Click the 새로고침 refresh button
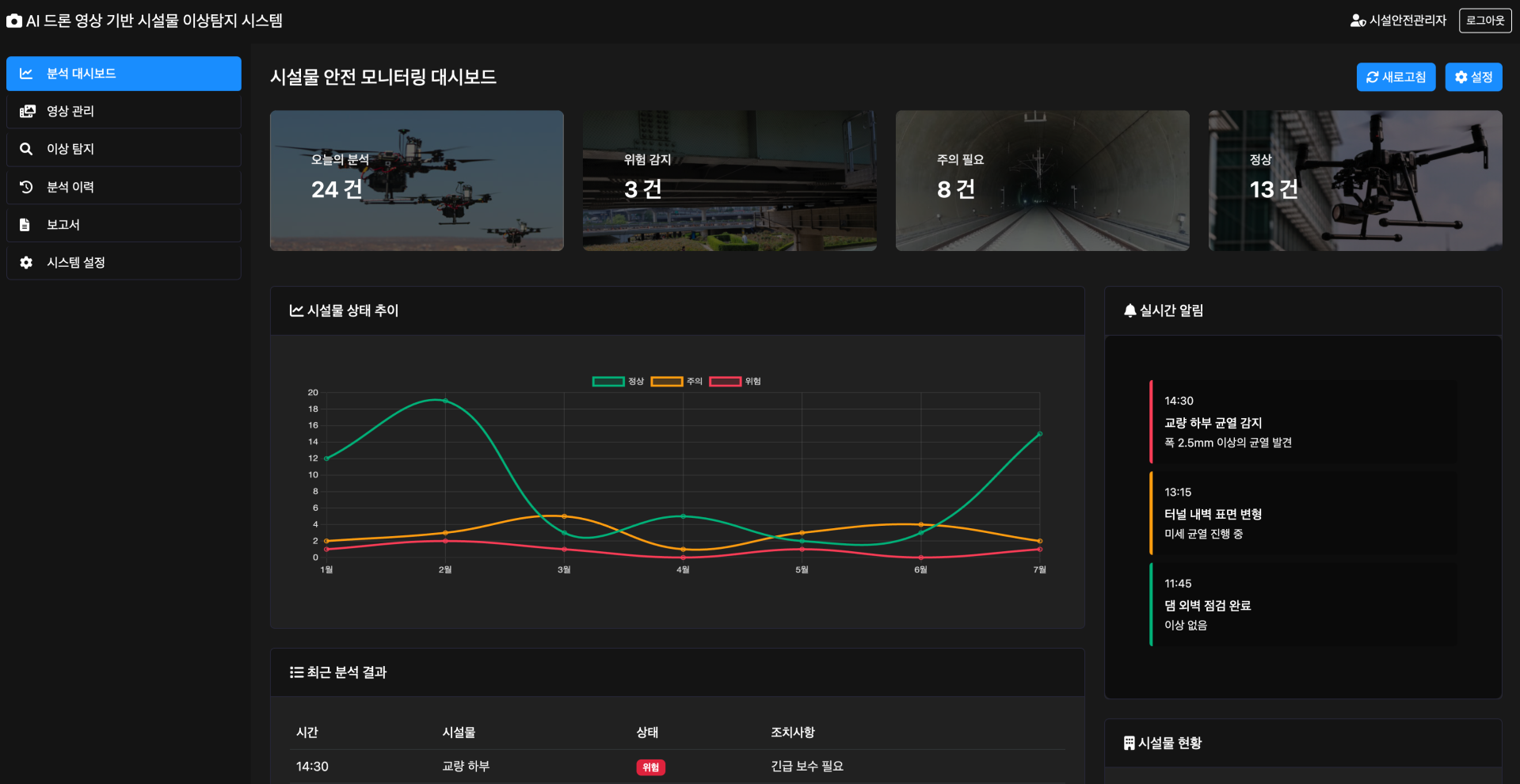The image size is (1520, 784). pyautogui.click(x=1396, y=77)
